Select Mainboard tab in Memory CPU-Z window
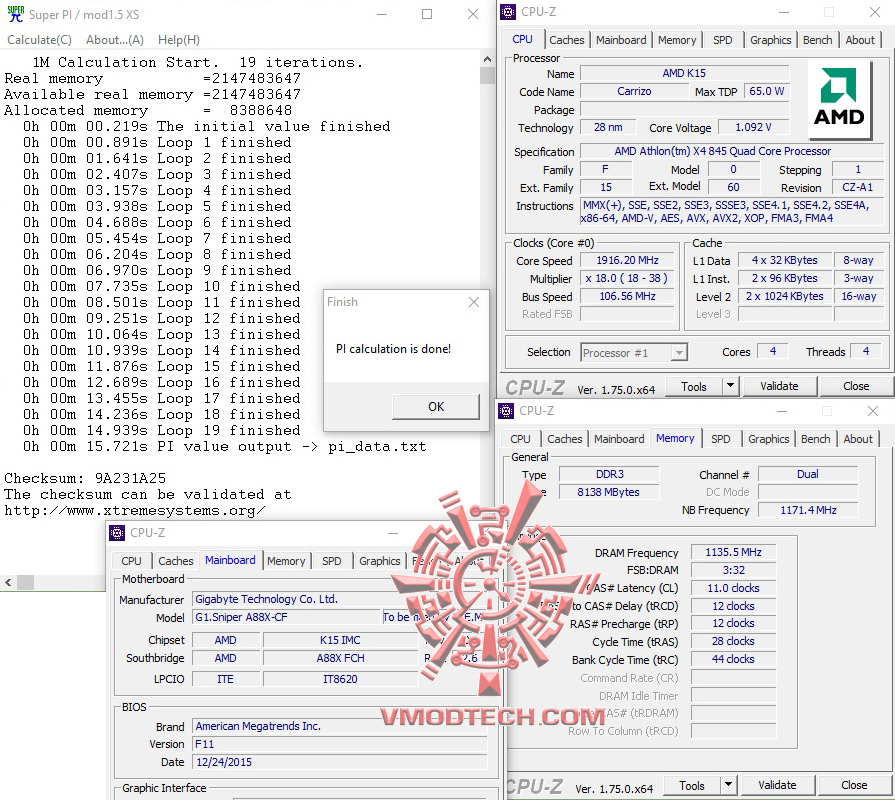Image resolution: width=895 pixels, height=800 pixels. pos(619,439)
